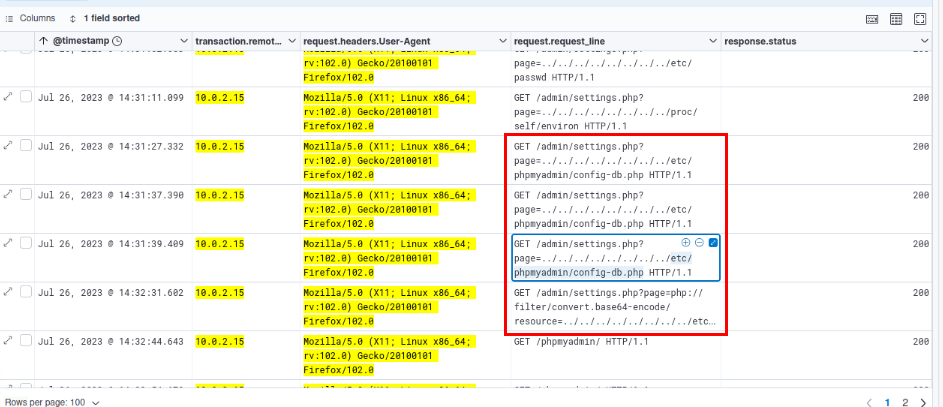Select checkbox for row 14:31:27.332

(x=26, y=145)
